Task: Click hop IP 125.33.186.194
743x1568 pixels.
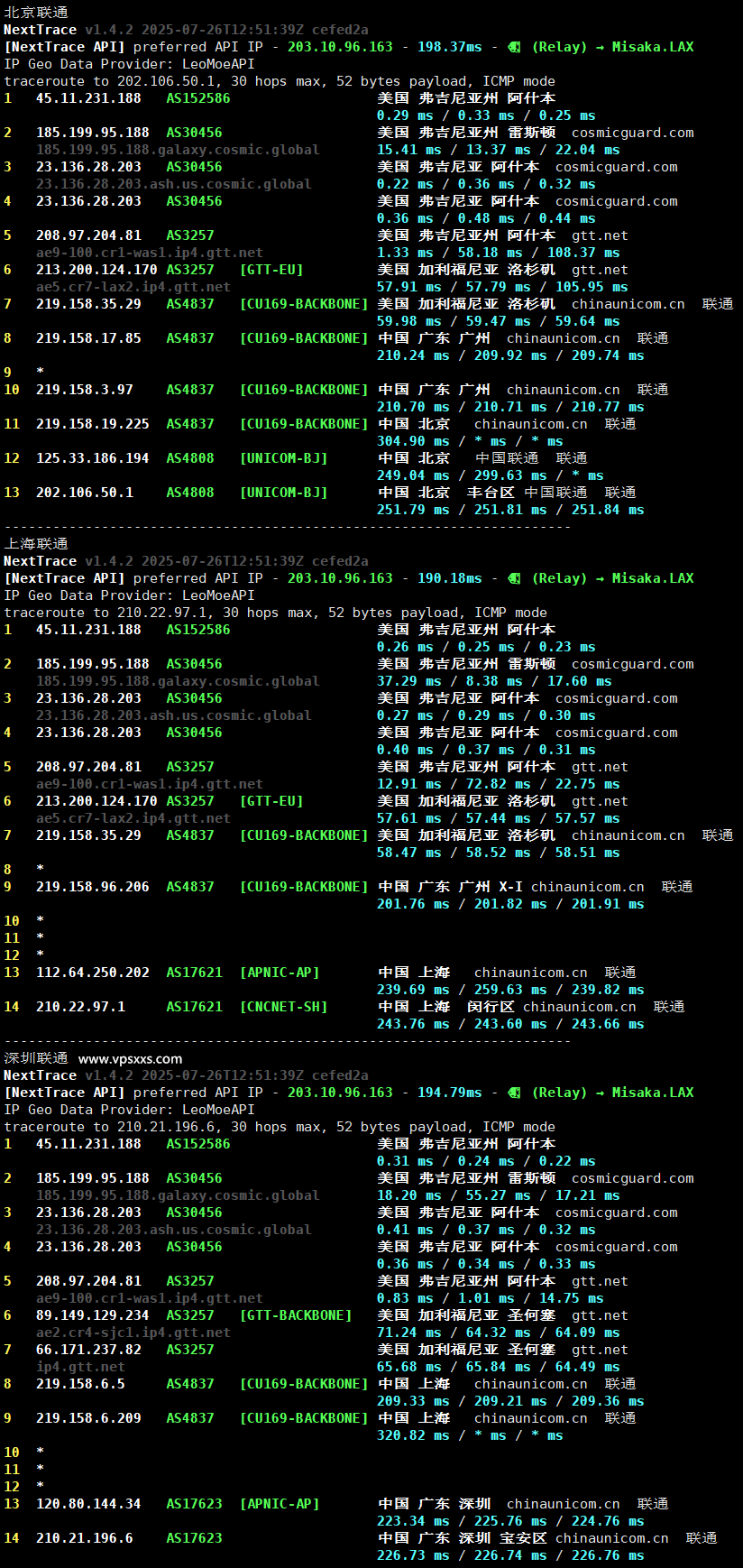Action: click(93, 458)
